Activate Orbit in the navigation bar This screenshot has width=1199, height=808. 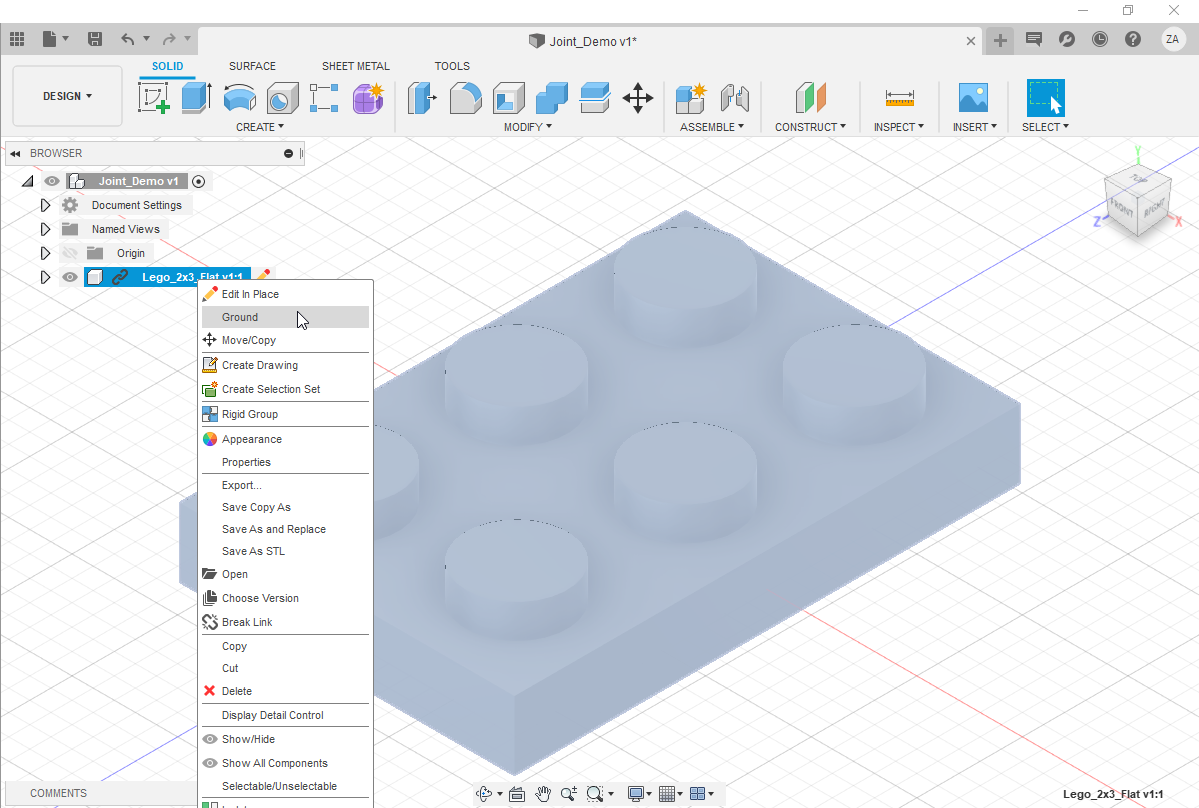coord(486,793)
